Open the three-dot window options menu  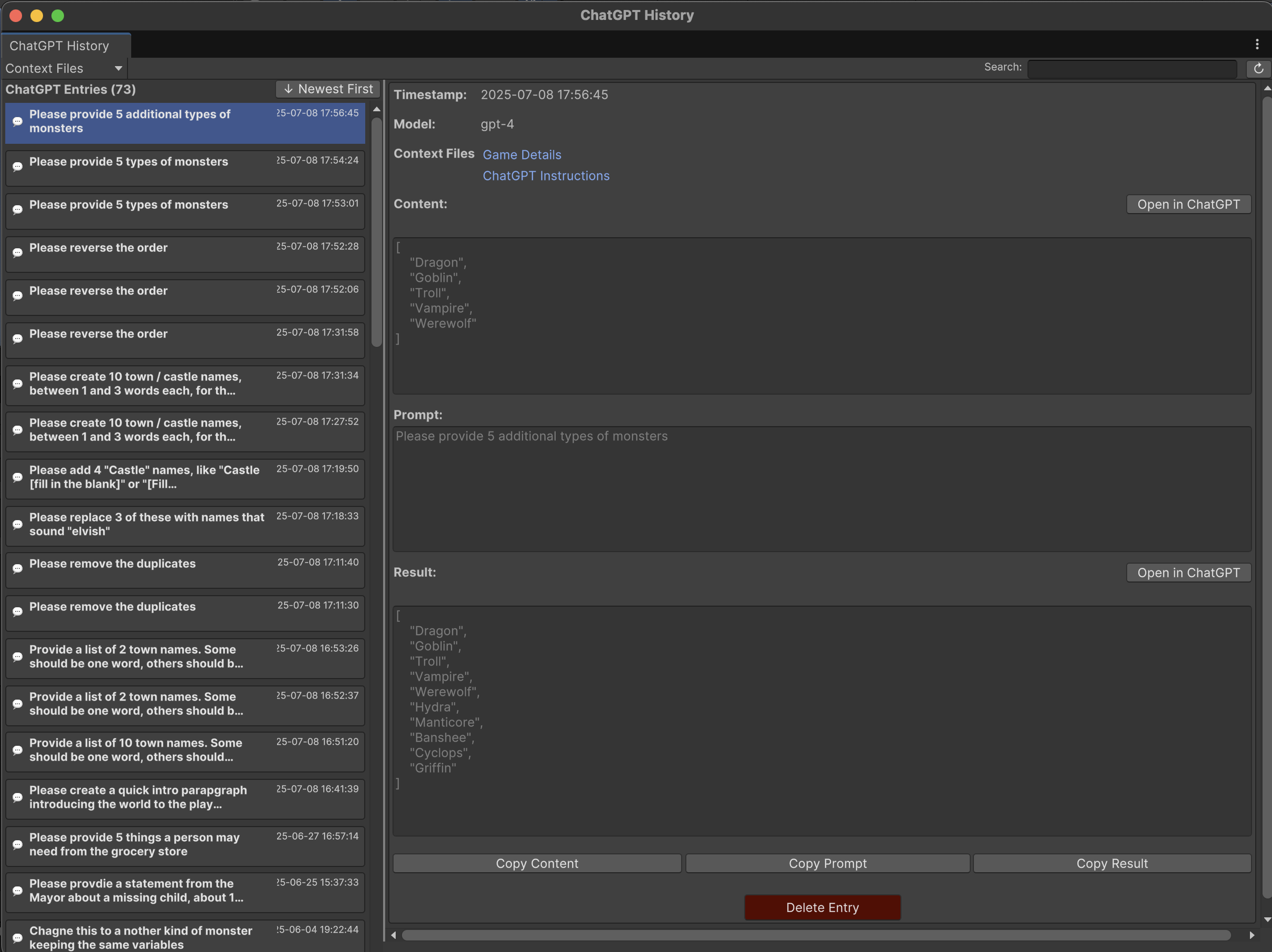(x=1257, y=44)
